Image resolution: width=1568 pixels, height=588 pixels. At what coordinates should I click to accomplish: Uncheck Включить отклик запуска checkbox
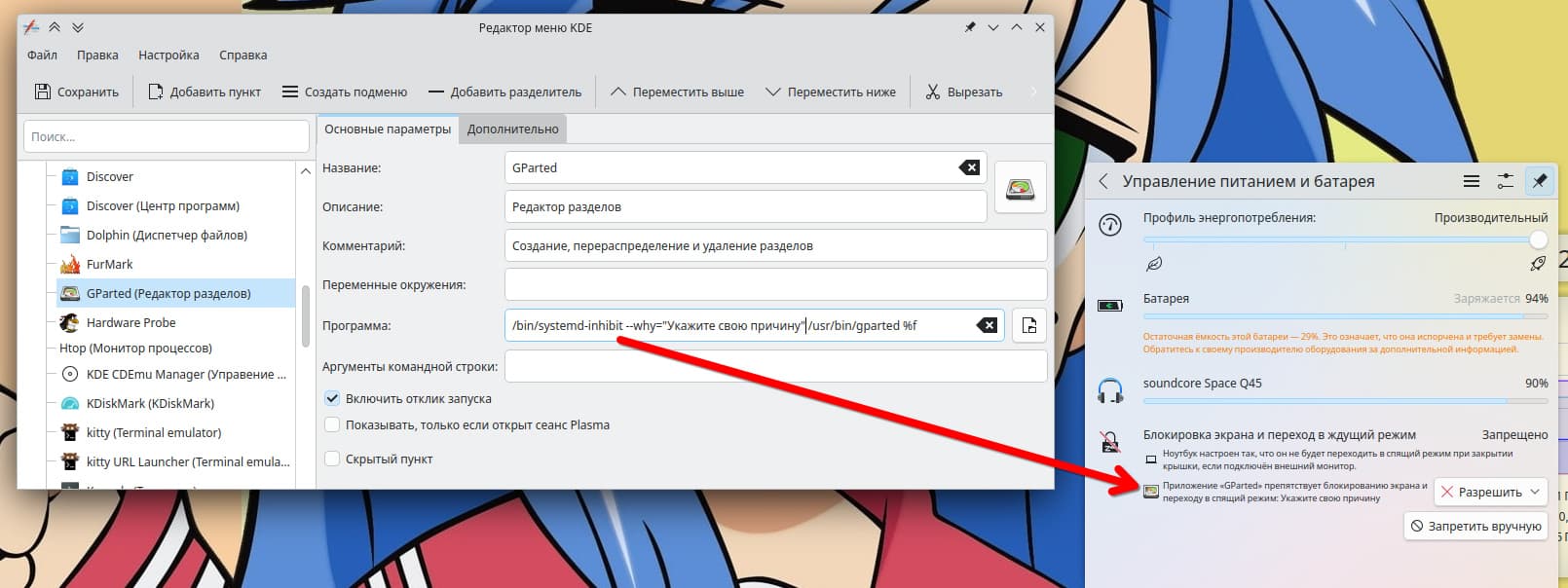click(332, 398)
